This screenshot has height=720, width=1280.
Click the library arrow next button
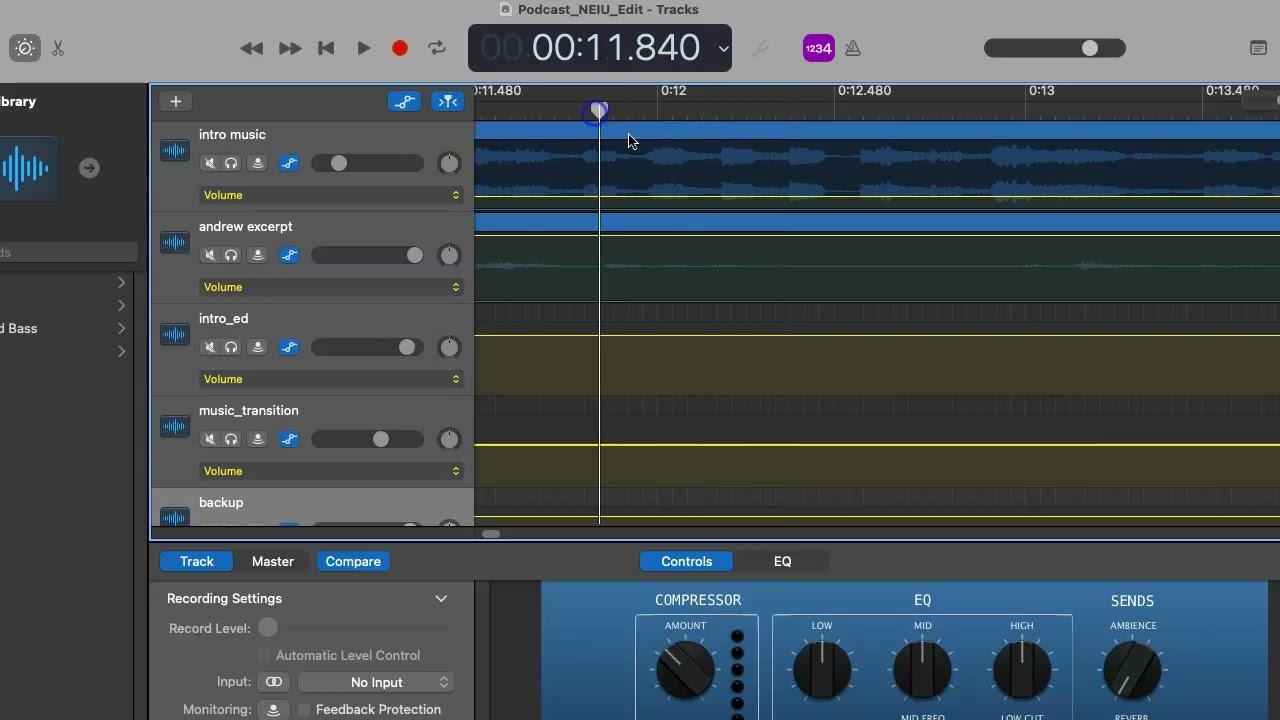pos(89,168)
